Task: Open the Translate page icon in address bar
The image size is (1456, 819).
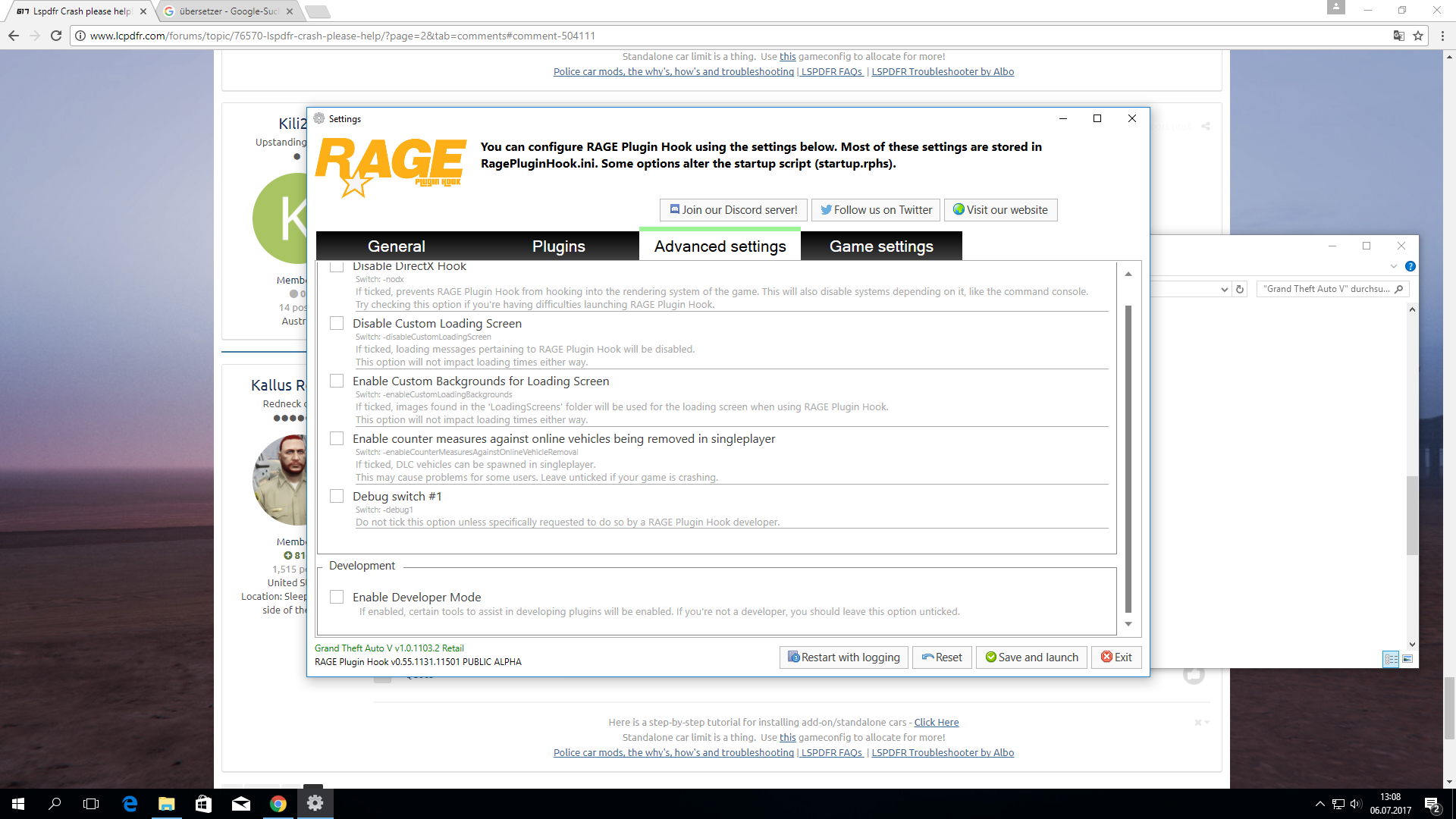Action: pyautogui.click(x=1398, y=36)
